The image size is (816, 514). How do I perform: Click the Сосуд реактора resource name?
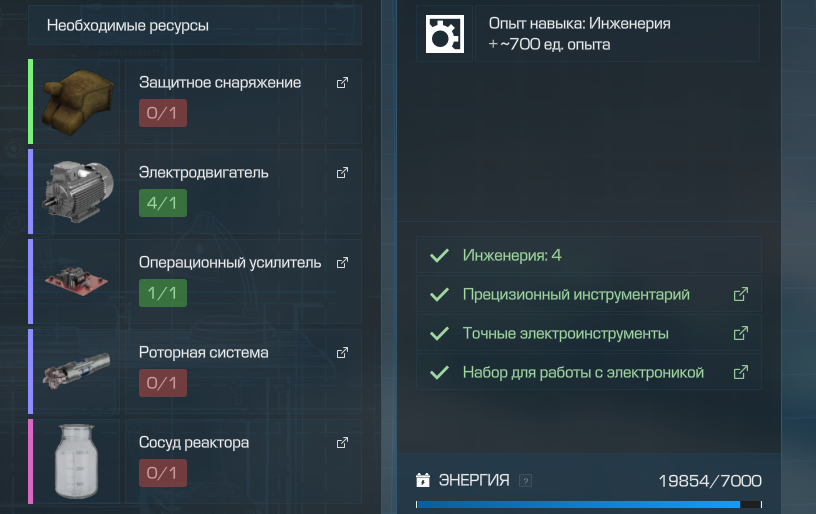click(194, 443)
